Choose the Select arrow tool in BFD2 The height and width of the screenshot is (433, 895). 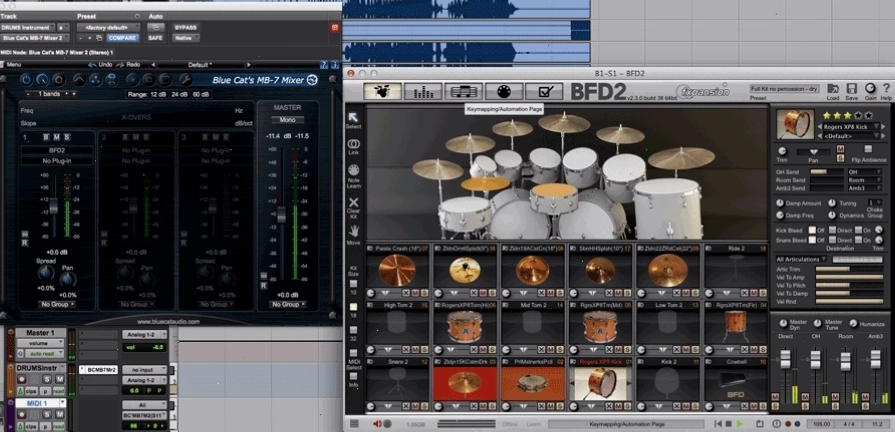click(x=353, y=120)
